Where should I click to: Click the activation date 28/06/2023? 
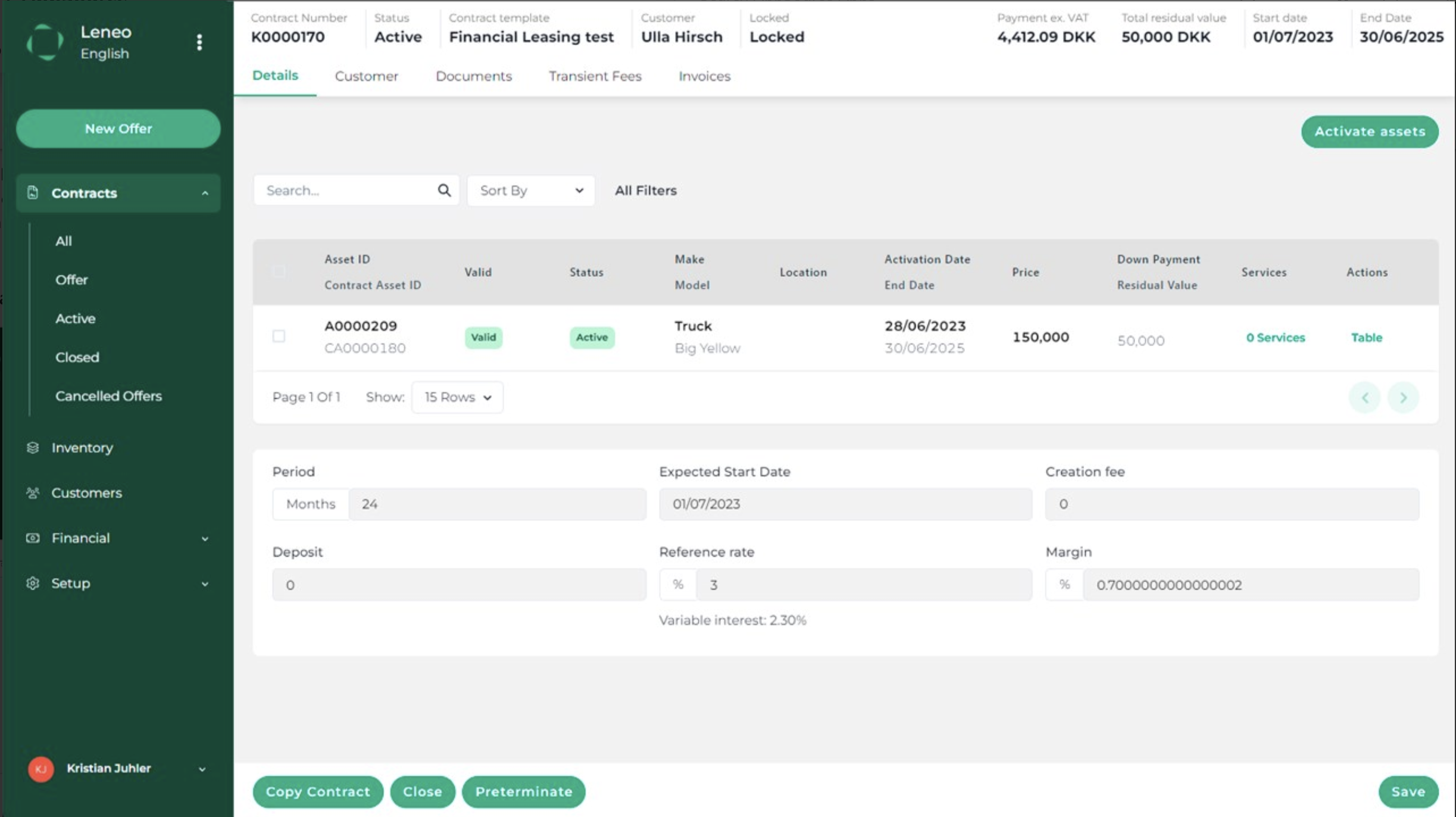click(925, 326)
